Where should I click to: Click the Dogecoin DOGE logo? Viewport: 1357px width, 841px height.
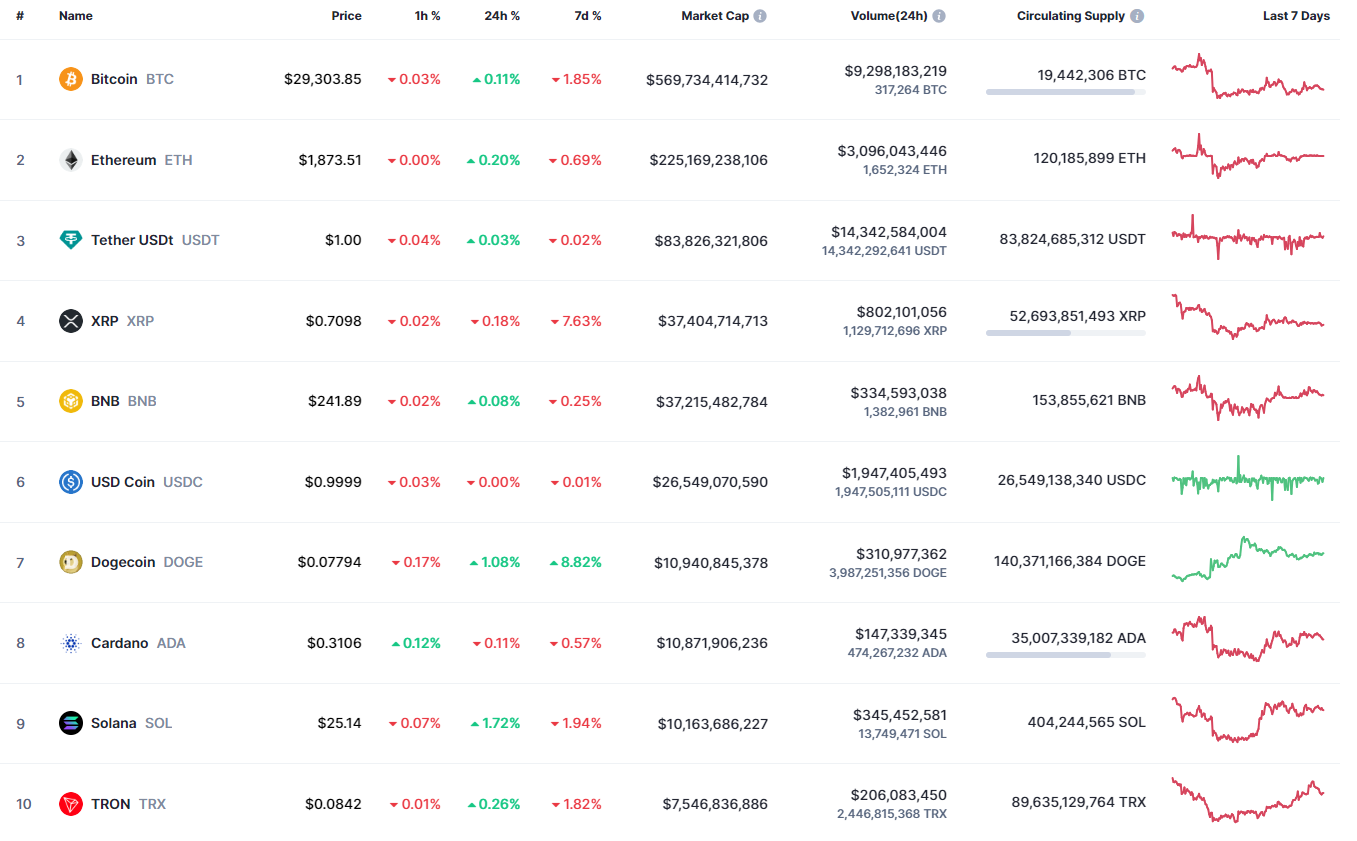click(70, 562)
